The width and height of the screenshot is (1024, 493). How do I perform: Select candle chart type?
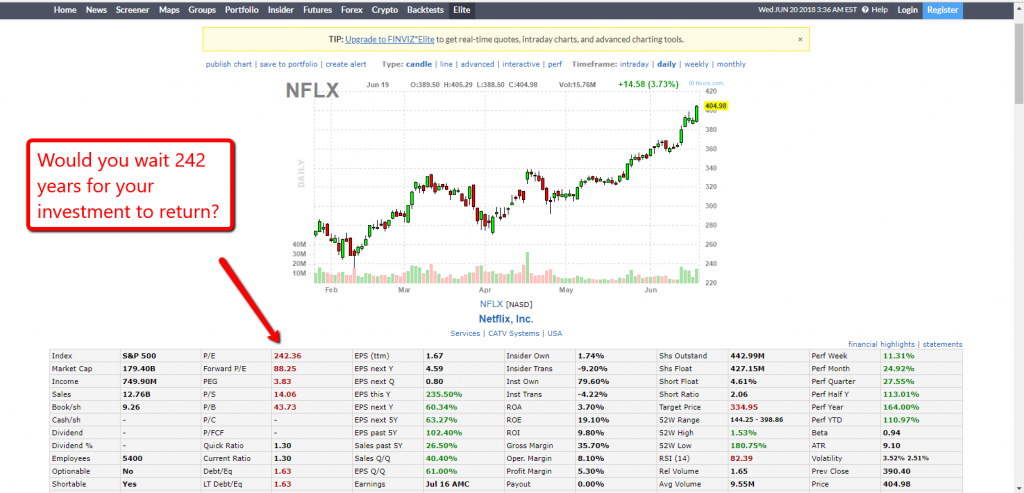pos(419,64)
